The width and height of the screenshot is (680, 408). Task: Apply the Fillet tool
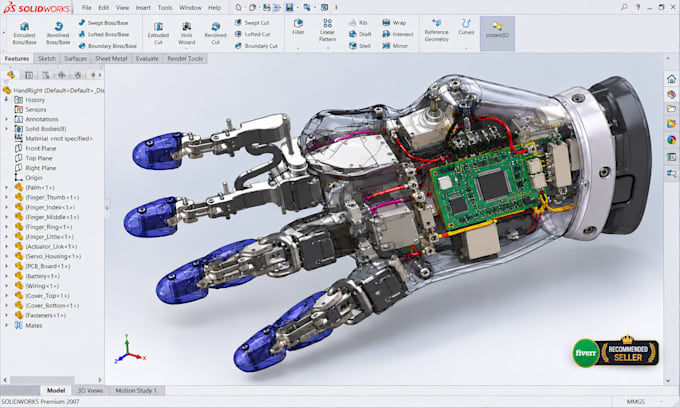pyautogui.click(x=298, y=27)
